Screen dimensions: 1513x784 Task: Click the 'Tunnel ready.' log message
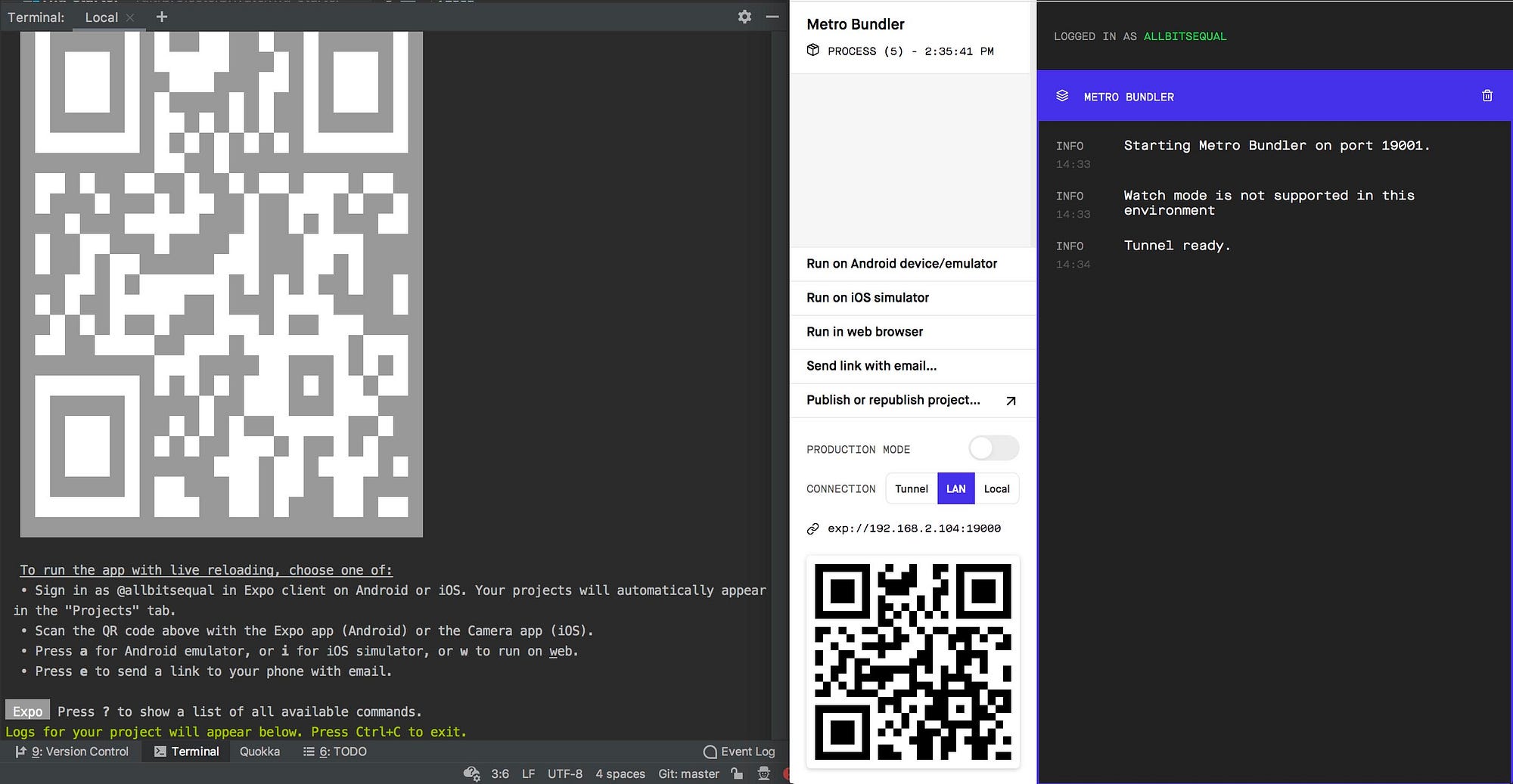click(1177, 246)
